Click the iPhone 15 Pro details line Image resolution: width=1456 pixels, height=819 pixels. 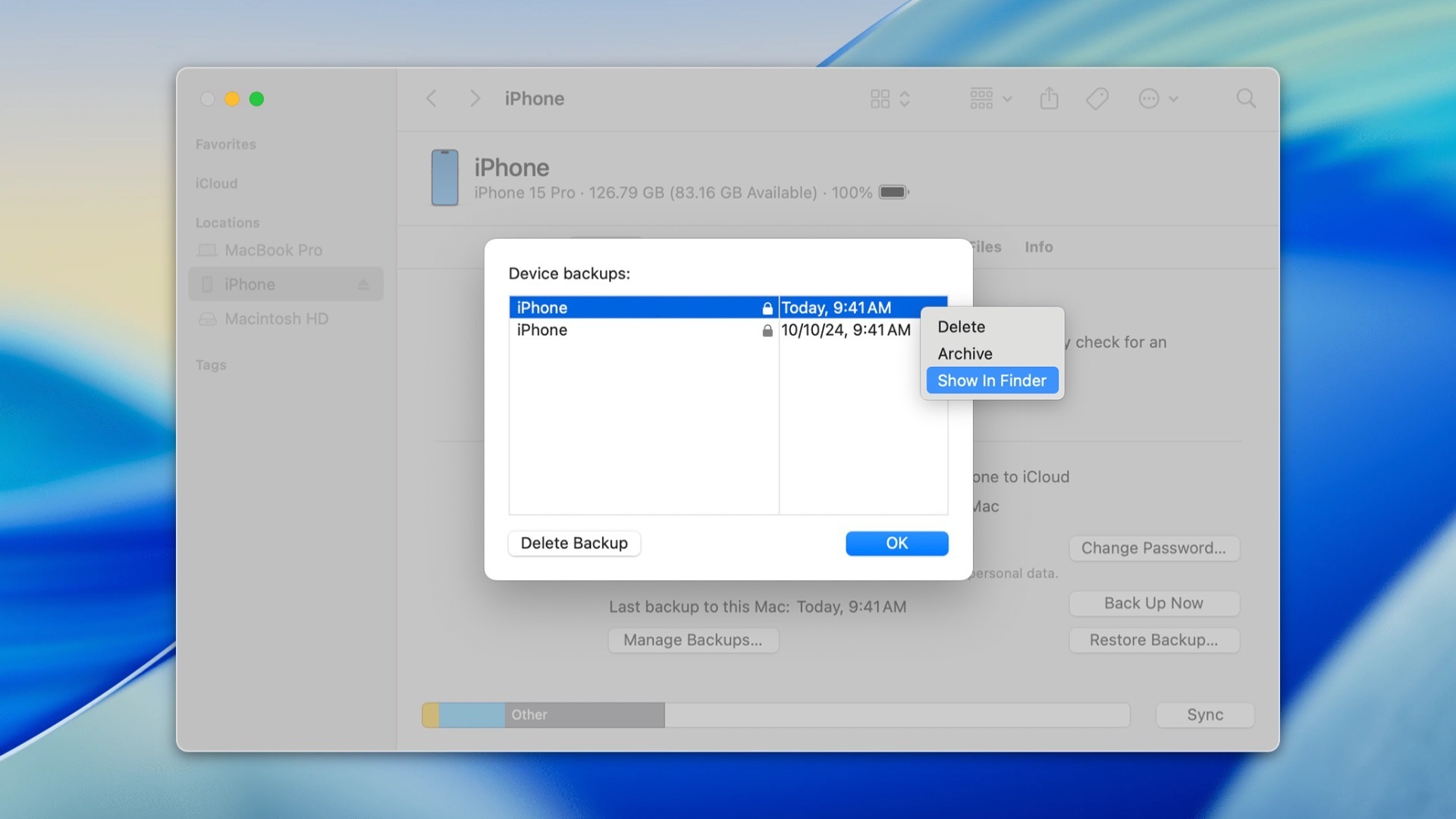pos(673,193)
